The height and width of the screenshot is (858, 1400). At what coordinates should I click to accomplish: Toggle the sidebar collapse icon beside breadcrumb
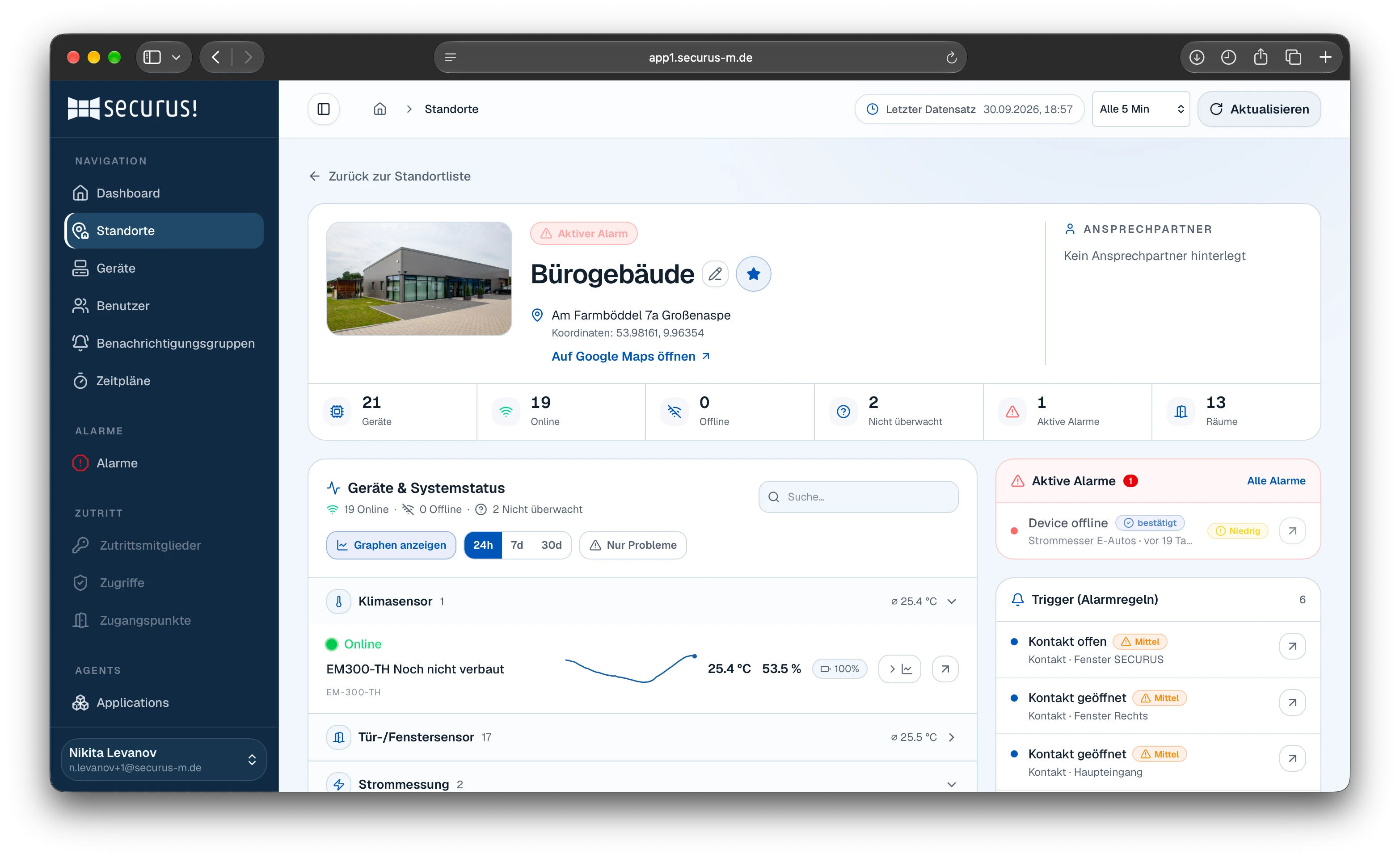click(323, 109)
